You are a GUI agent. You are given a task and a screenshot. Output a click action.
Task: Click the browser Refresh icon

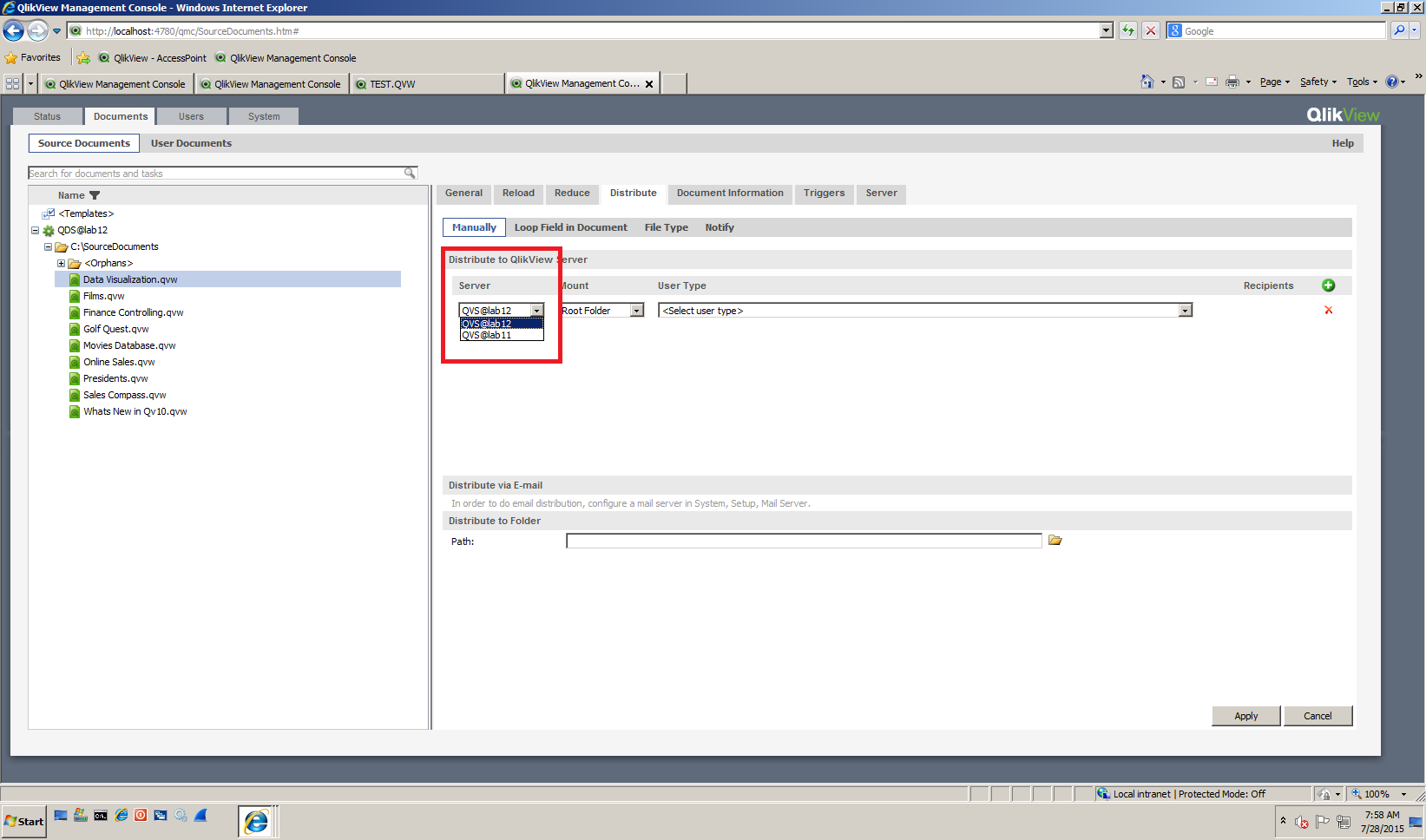coord(1127,30)
